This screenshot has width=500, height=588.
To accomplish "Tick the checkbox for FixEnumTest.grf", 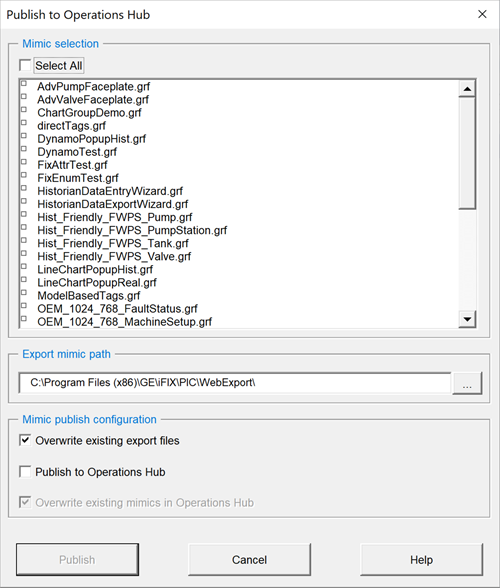I will (24, 175).
